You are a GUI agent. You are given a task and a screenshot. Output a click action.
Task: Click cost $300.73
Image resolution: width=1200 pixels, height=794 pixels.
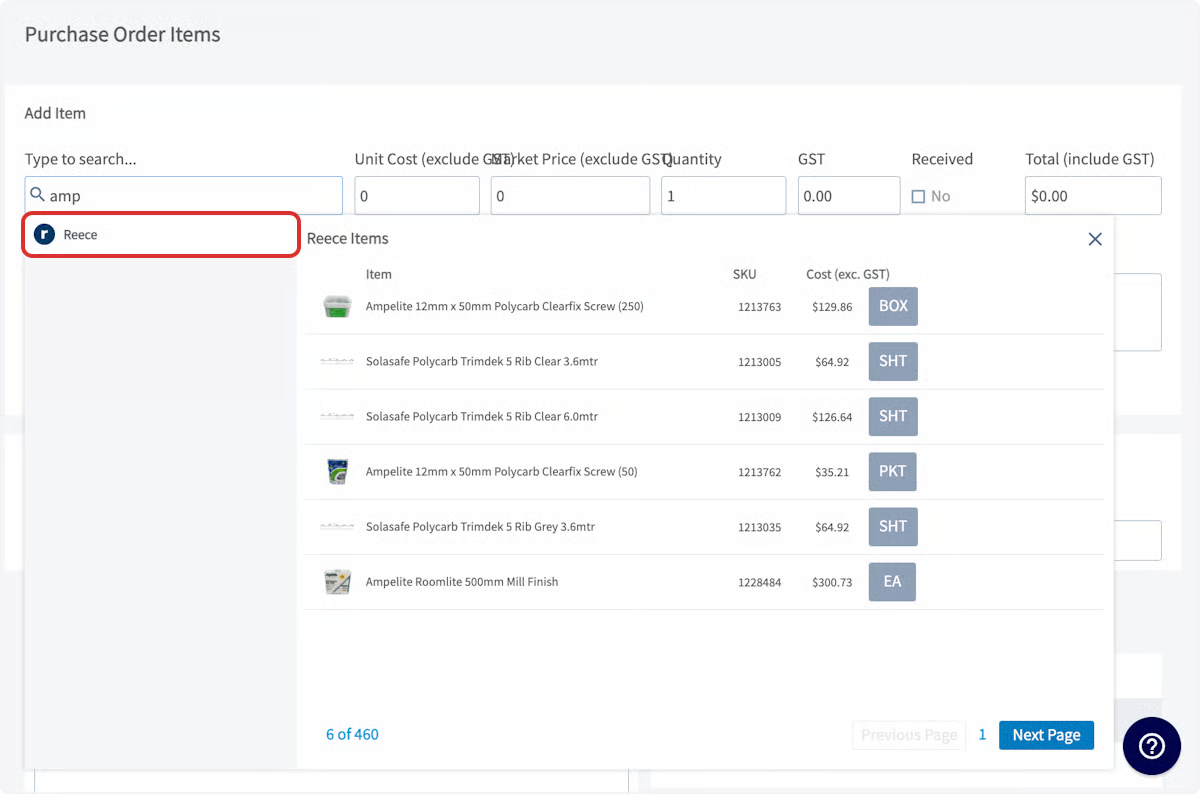click(832, 582)
